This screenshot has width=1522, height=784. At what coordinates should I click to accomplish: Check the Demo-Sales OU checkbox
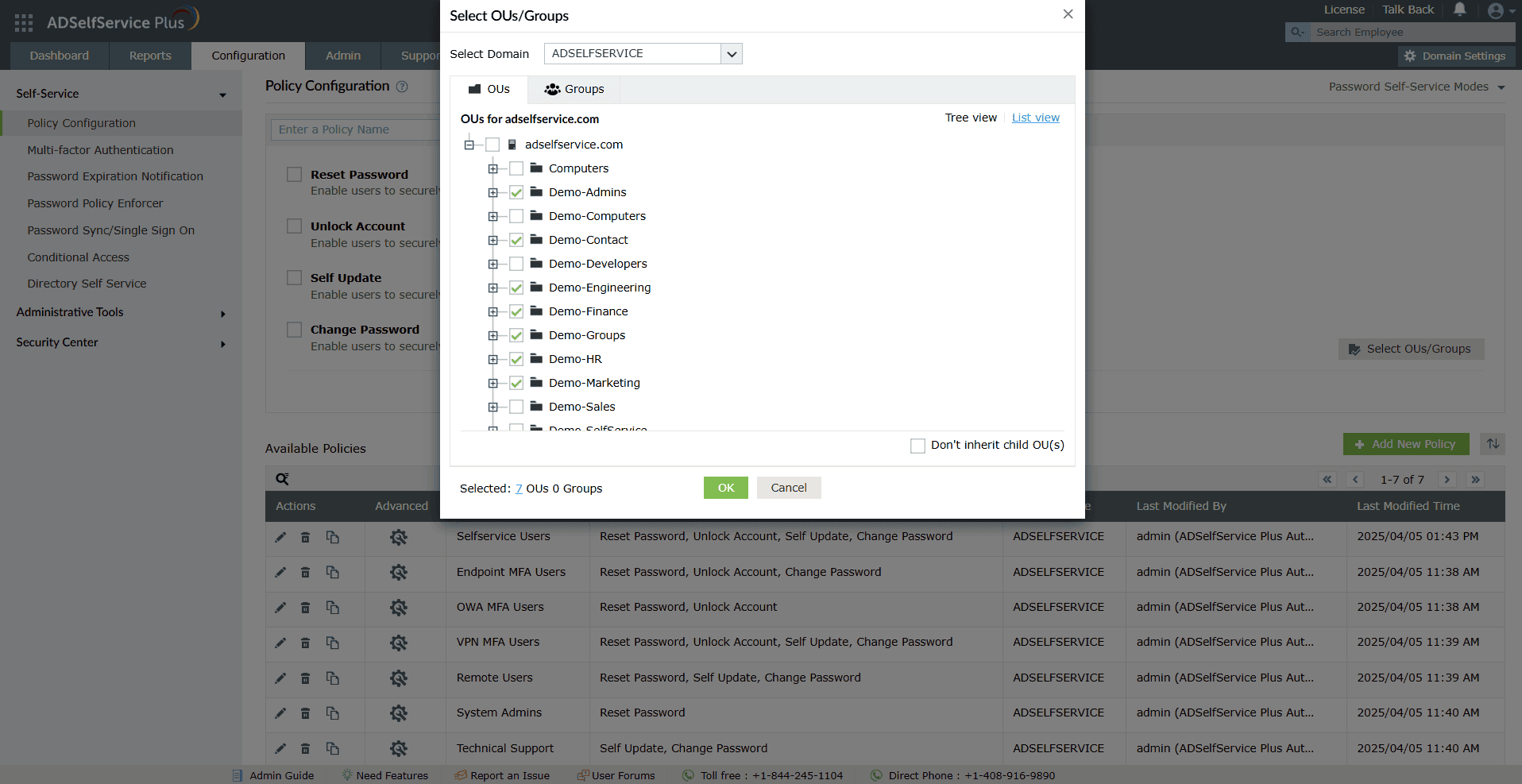516,407
